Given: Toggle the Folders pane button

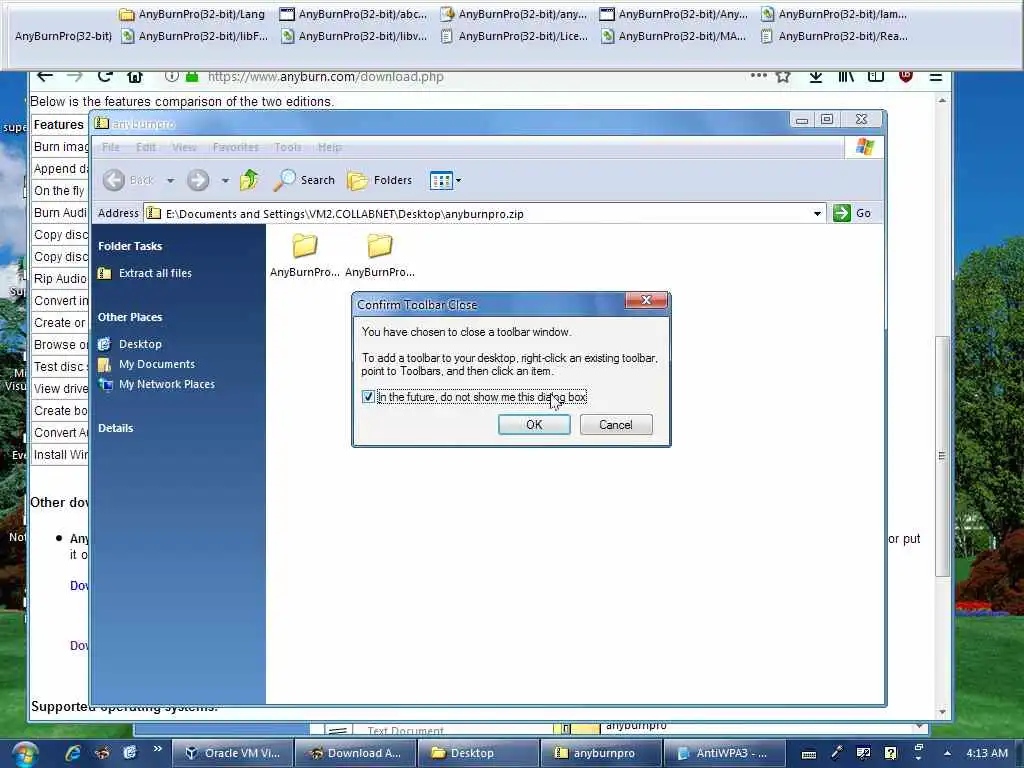Looking at the screenshot, I should coord(379,180).
